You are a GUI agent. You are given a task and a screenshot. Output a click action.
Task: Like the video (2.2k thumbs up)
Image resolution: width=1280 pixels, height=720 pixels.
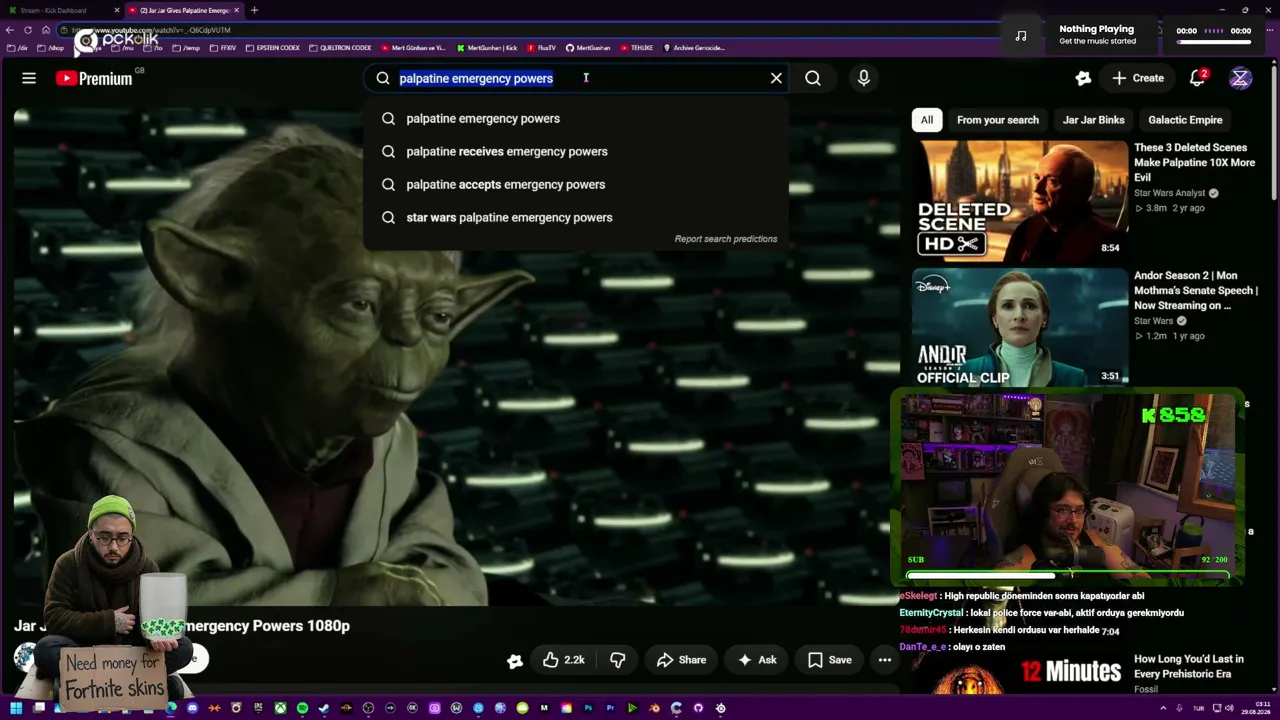pos(563,660)
